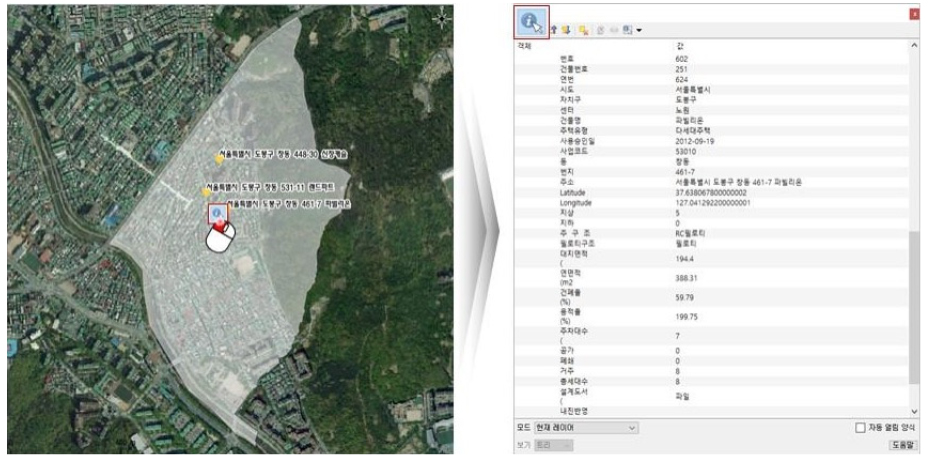This screenshot has width=933, height=456.
Task: Open the 모드 layer-mode combo box
Action: [x=586, y=427]
